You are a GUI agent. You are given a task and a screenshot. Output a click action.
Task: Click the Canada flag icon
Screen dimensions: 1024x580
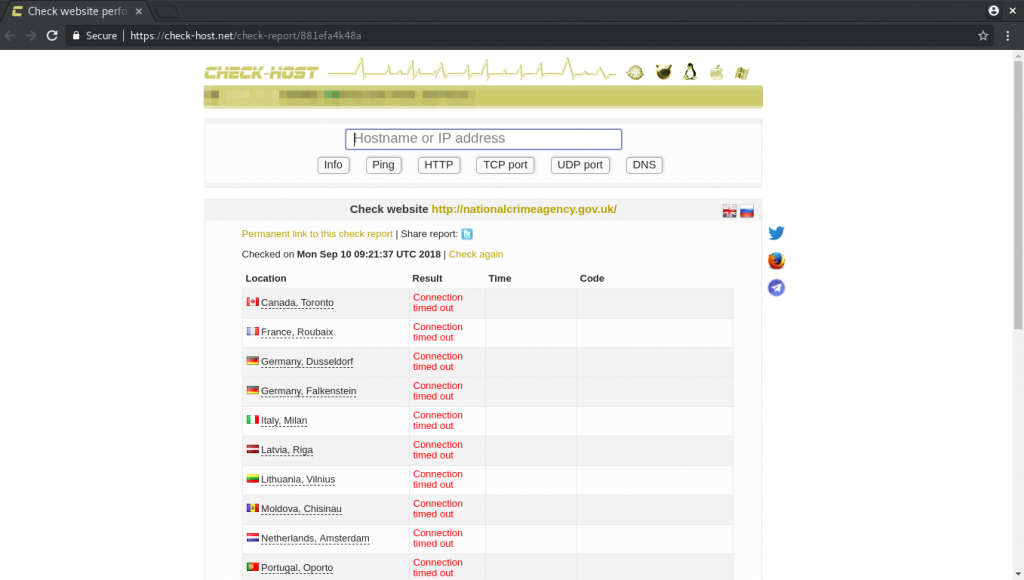click(x=253, y=302)
